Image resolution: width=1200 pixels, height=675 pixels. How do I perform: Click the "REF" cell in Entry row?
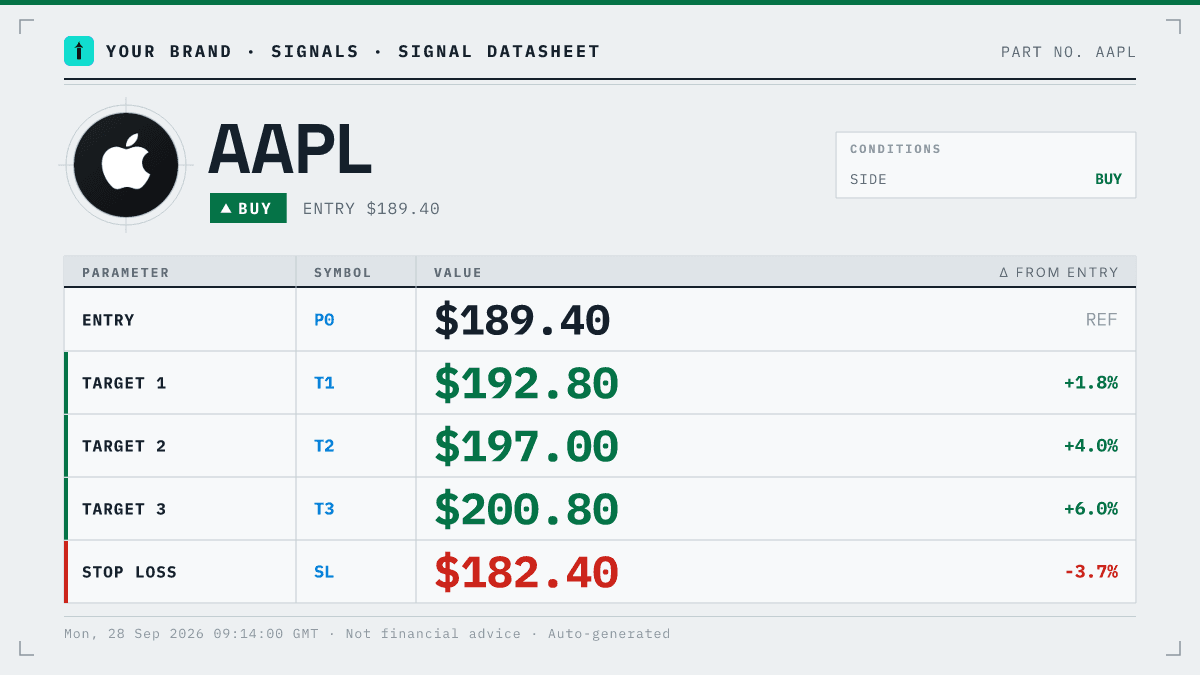click(1102, 320)
